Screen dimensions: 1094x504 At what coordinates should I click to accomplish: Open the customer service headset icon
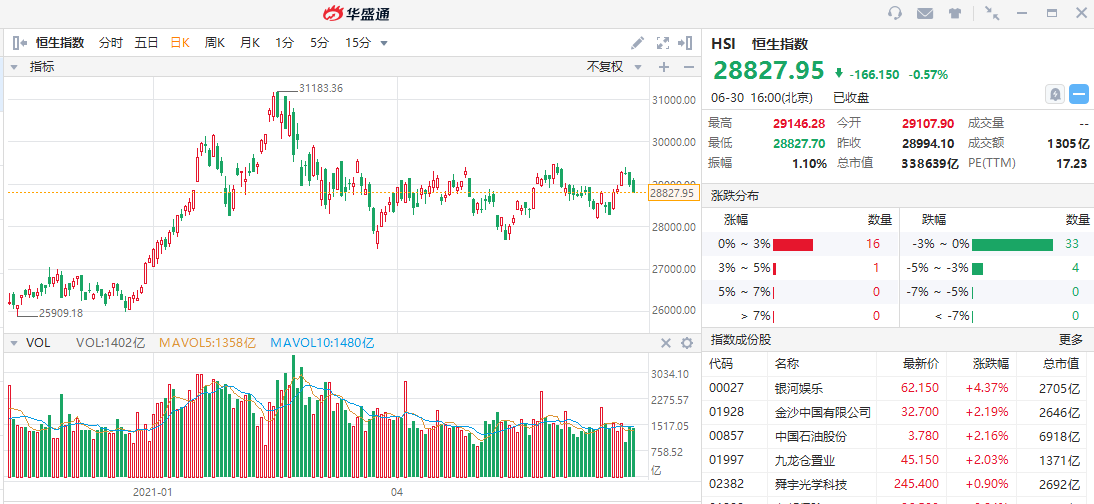coord(895,13)
